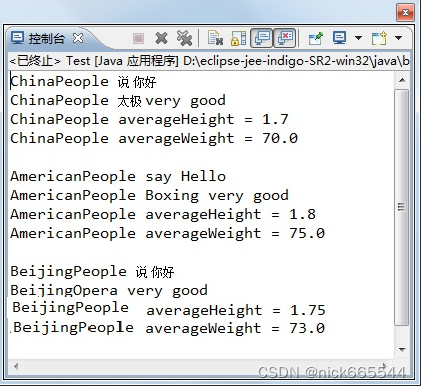
Task: Click the <已终止> Test launch description text
Action: point(209,61)
